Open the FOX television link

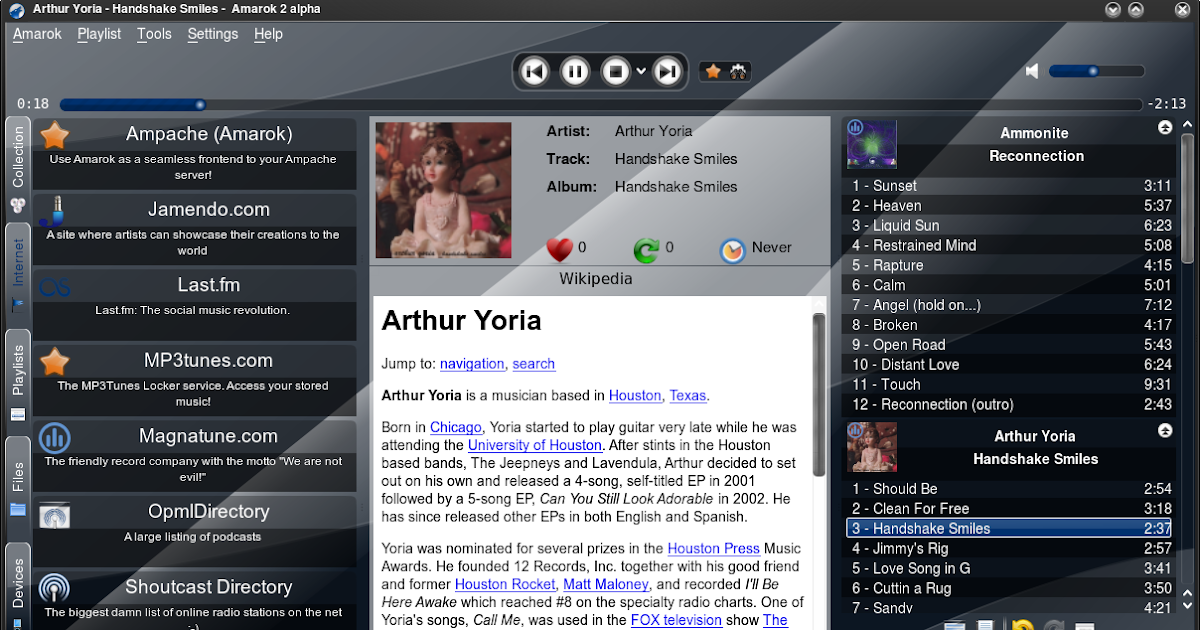click(x=676, y=620)
